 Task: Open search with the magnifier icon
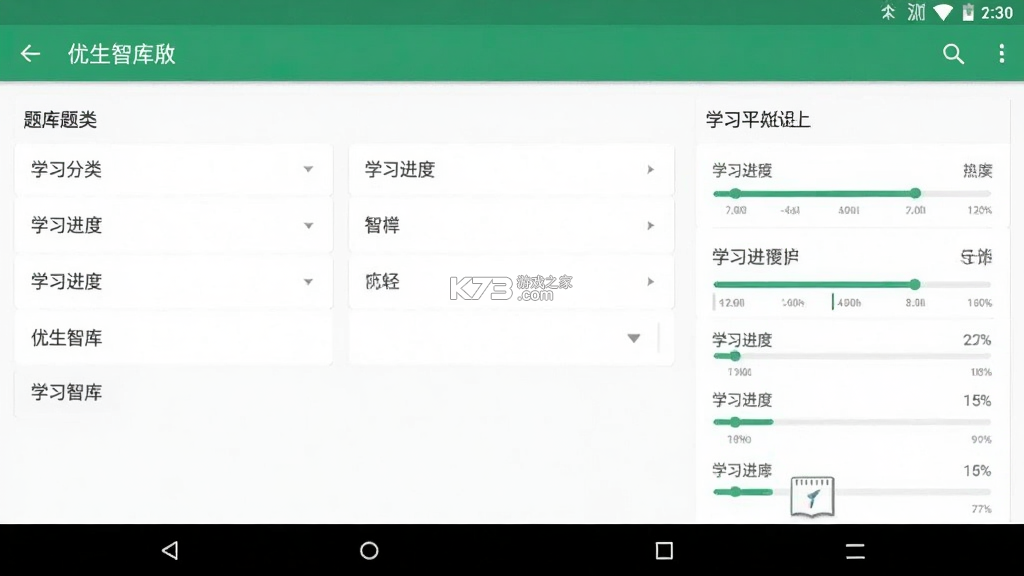953,54
